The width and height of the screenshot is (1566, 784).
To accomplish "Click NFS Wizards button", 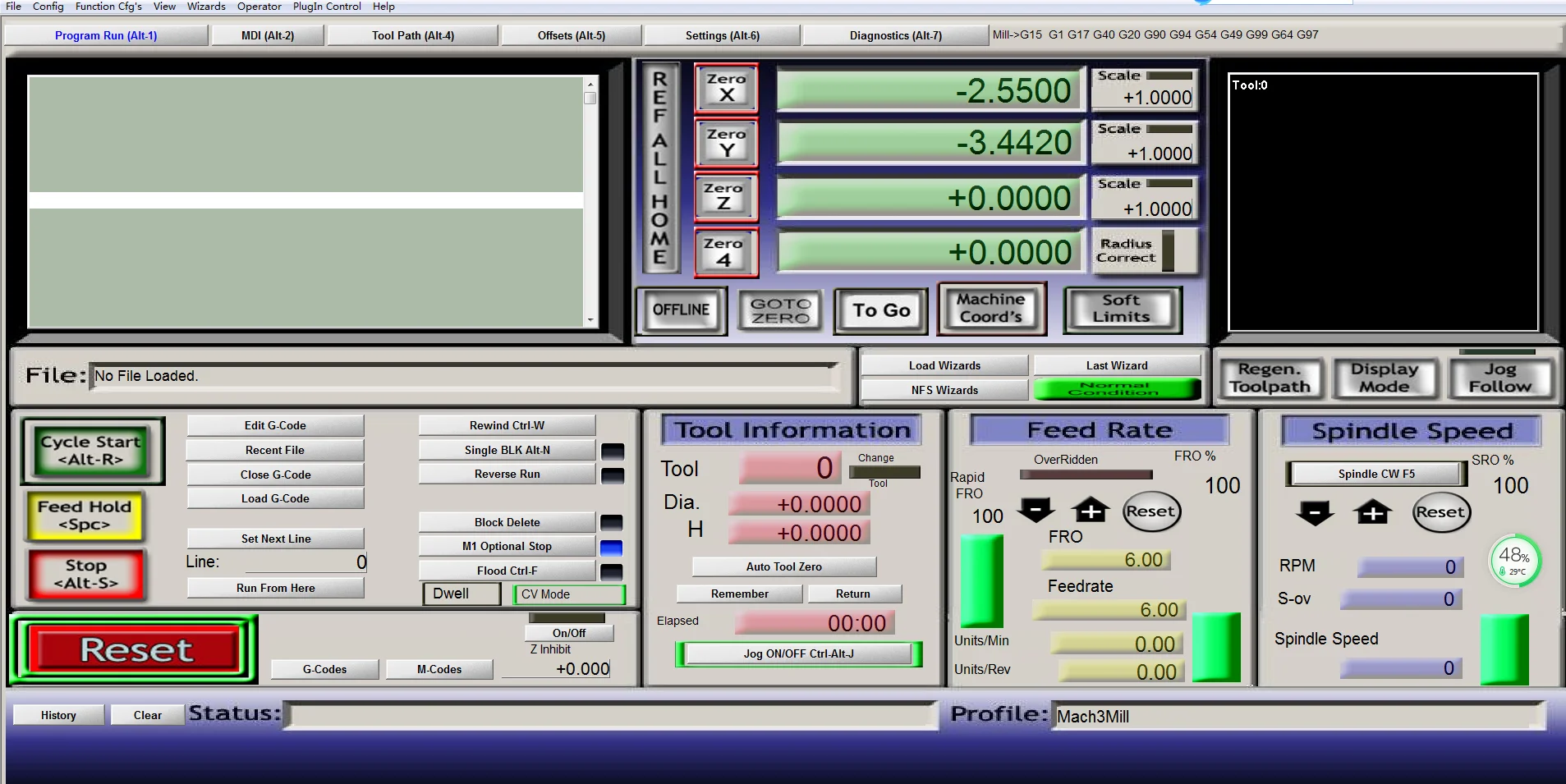I will coord(944,390).
